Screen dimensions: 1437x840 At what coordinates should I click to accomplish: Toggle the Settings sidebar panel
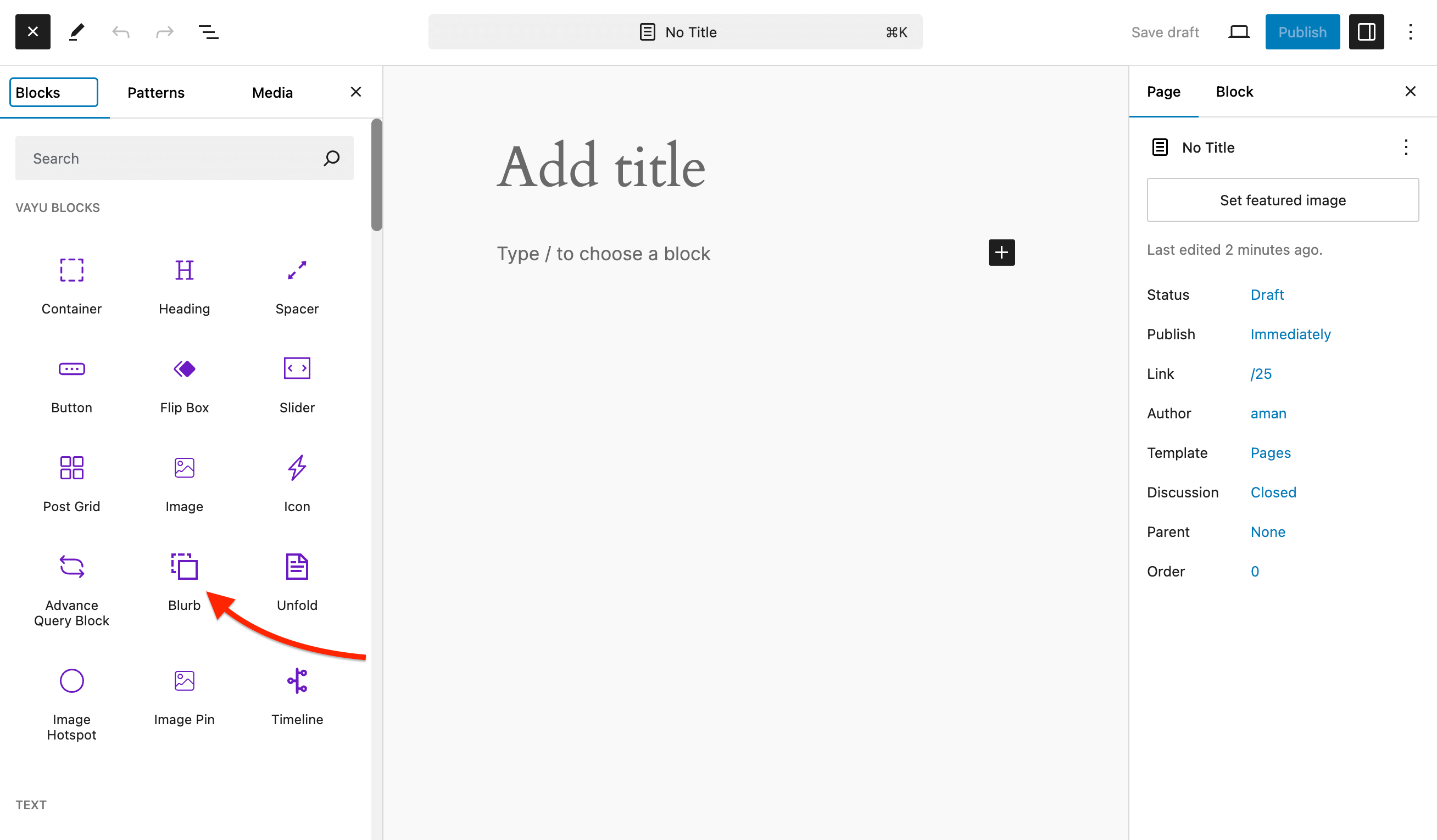(1366, 32)
